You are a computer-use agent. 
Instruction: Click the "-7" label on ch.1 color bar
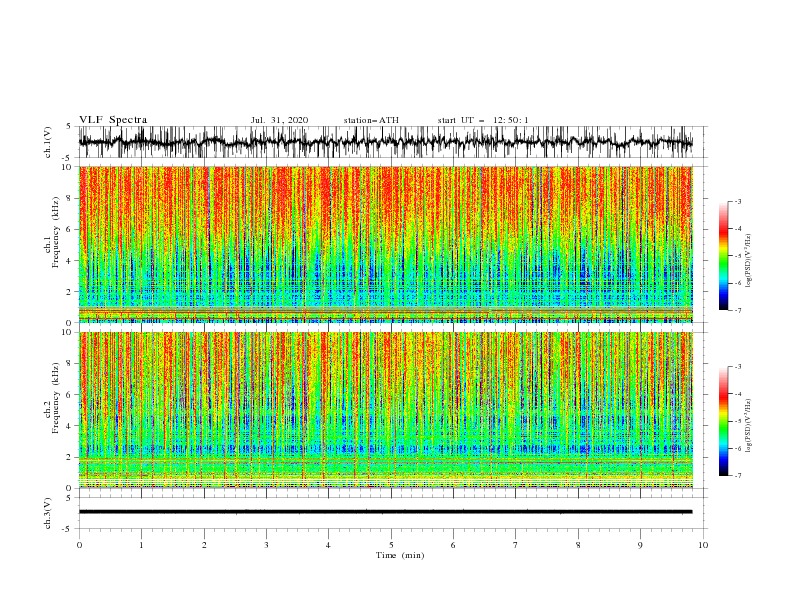pos(737,311)
